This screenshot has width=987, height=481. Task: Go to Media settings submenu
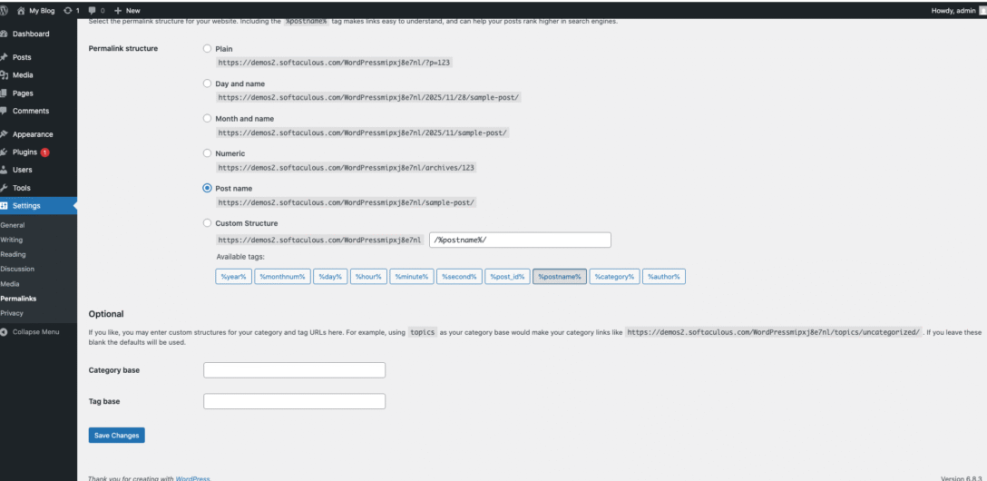(x=9, y=284)
